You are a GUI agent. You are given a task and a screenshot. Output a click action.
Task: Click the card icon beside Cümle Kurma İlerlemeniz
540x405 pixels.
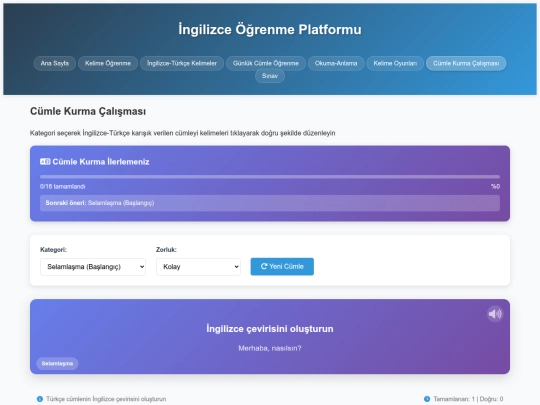tap(45, 162)
